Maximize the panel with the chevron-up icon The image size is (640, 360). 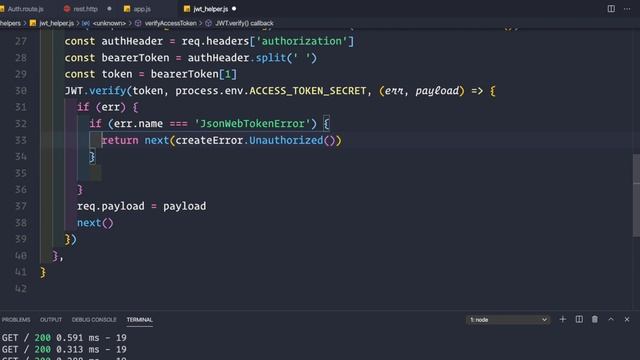tap(611, 319)
